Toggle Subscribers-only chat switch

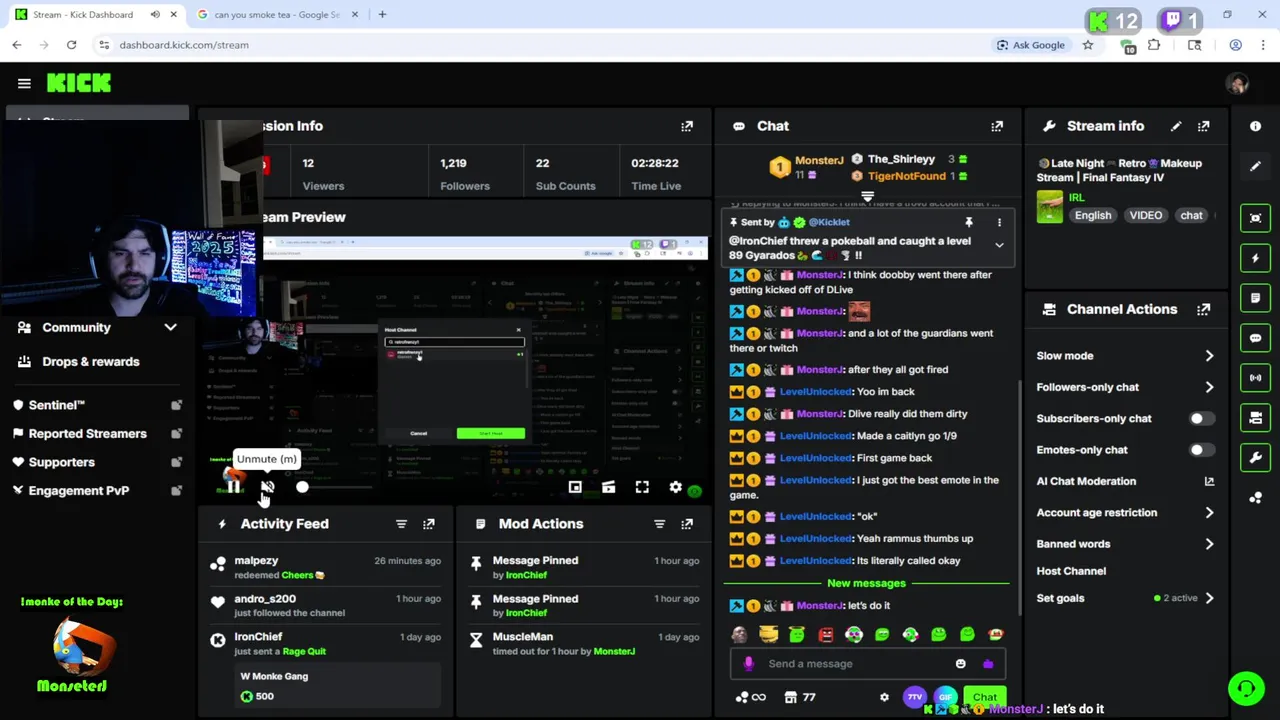point(1202,419)
